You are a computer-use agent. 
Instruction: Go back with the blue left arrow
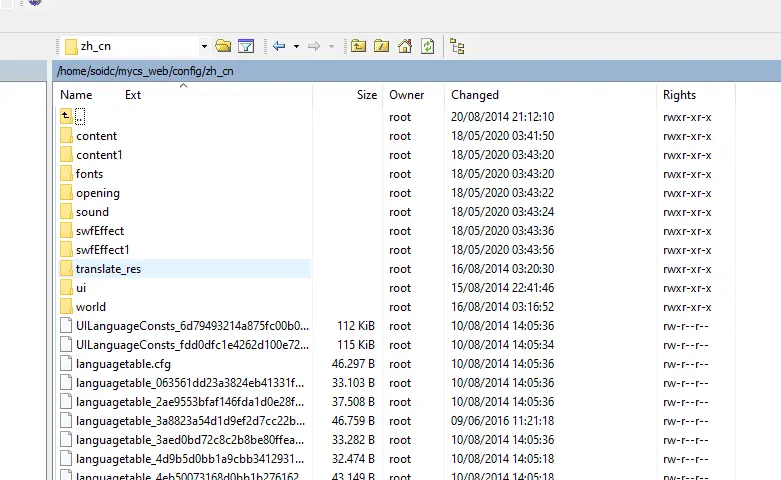point(279,46)
